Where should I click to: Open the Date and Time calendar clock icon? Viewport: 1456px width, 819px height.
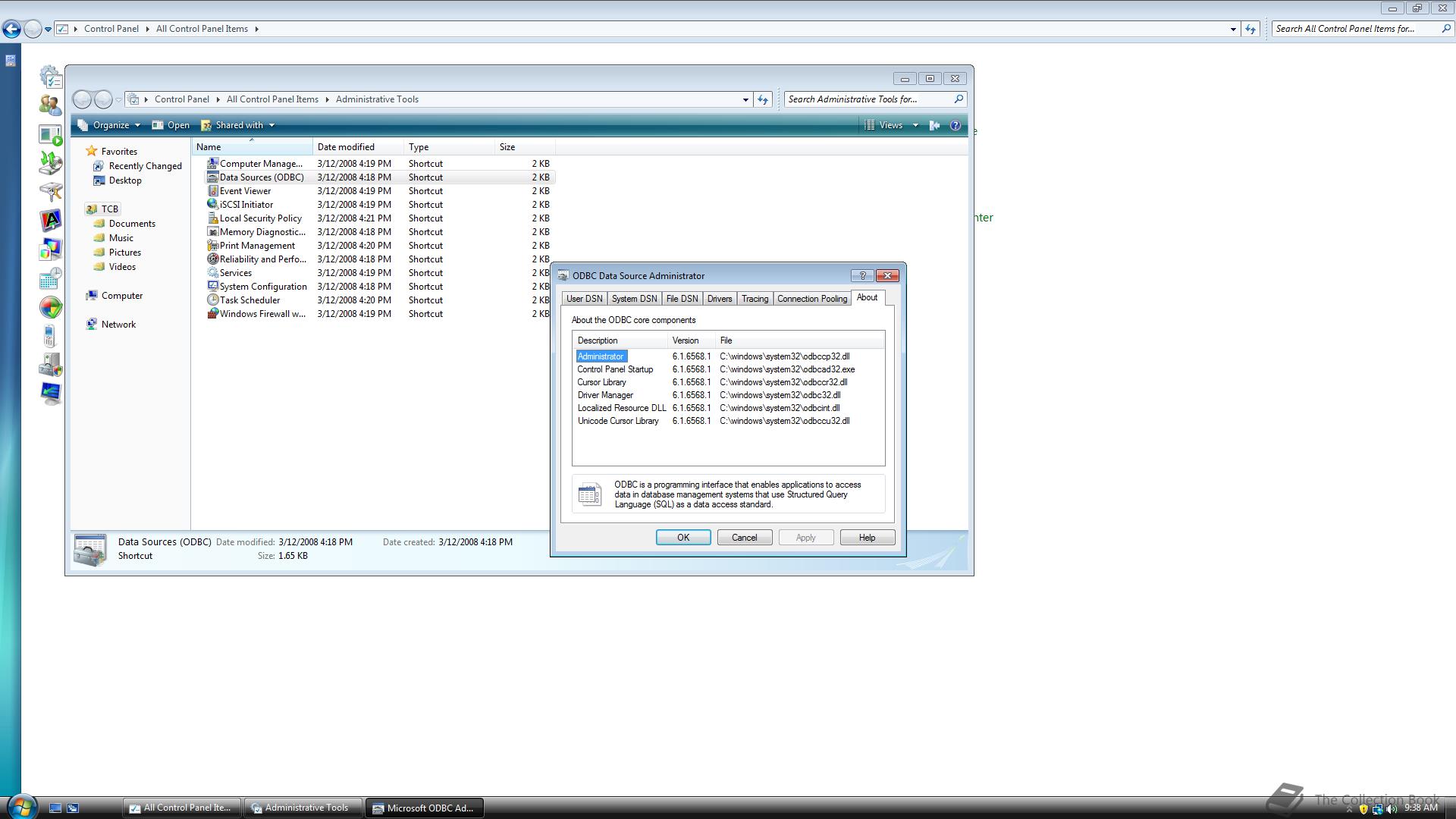[50, 278]
